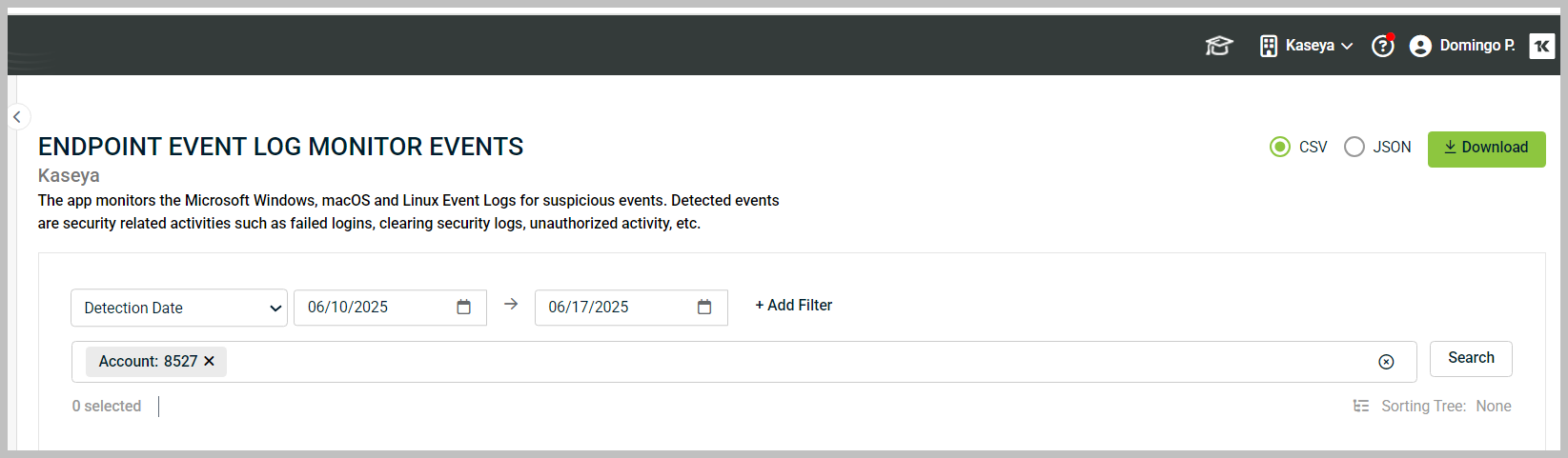Open the Detection Date dropdown
The height and width of the screenshot is (458, 1568).
(179, 308)
